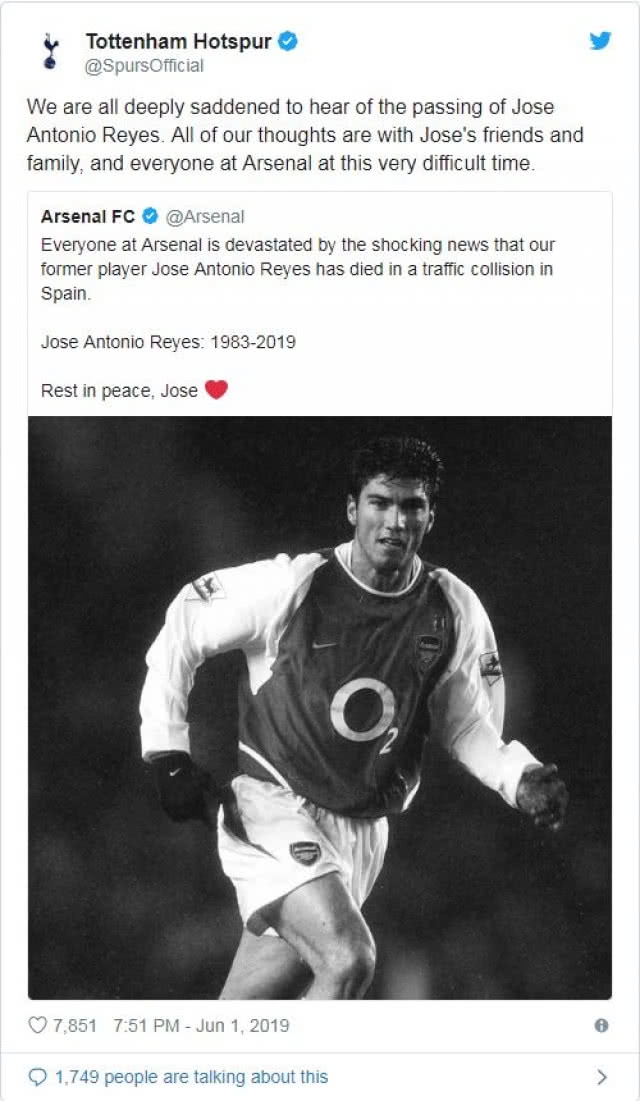View "1,749 people are talking about this"

click(190, 1077)
